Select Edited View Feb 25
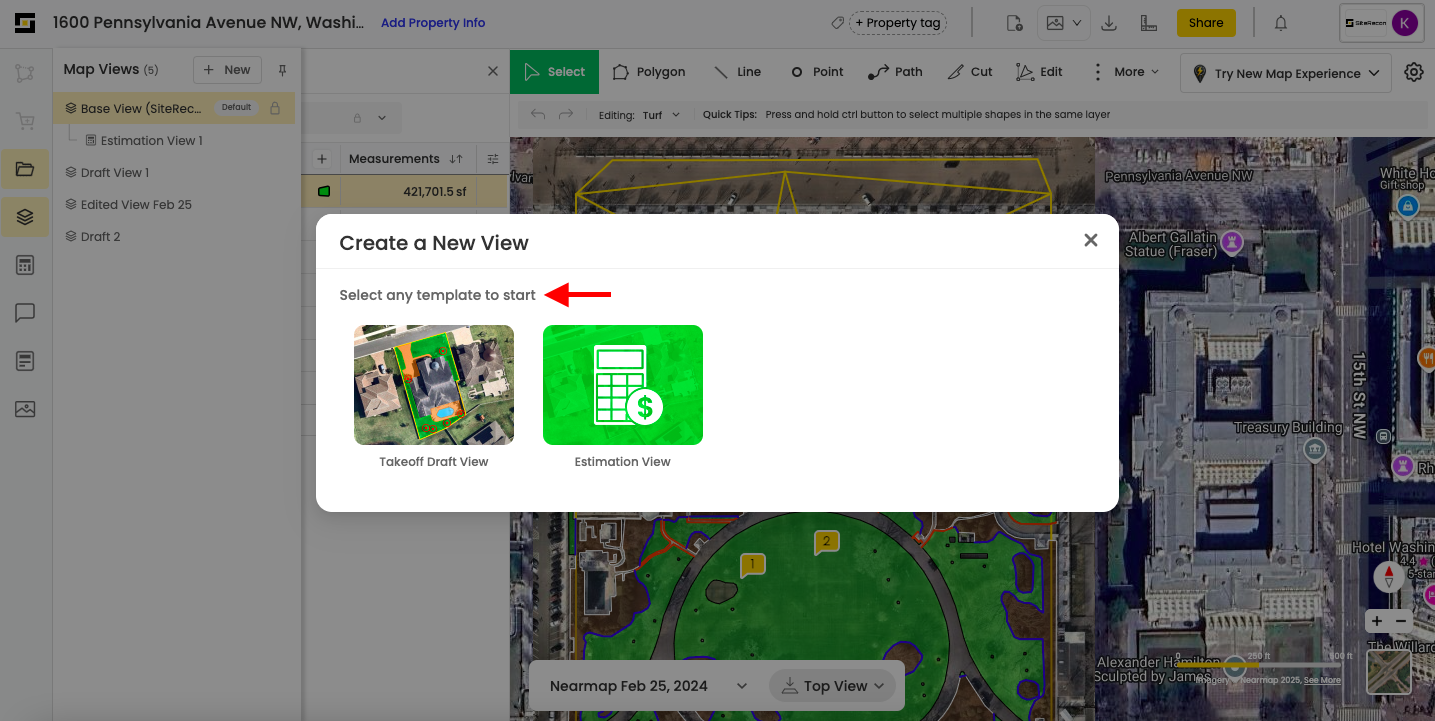This screenshot has width=1435, height=721. click(136, 205)
